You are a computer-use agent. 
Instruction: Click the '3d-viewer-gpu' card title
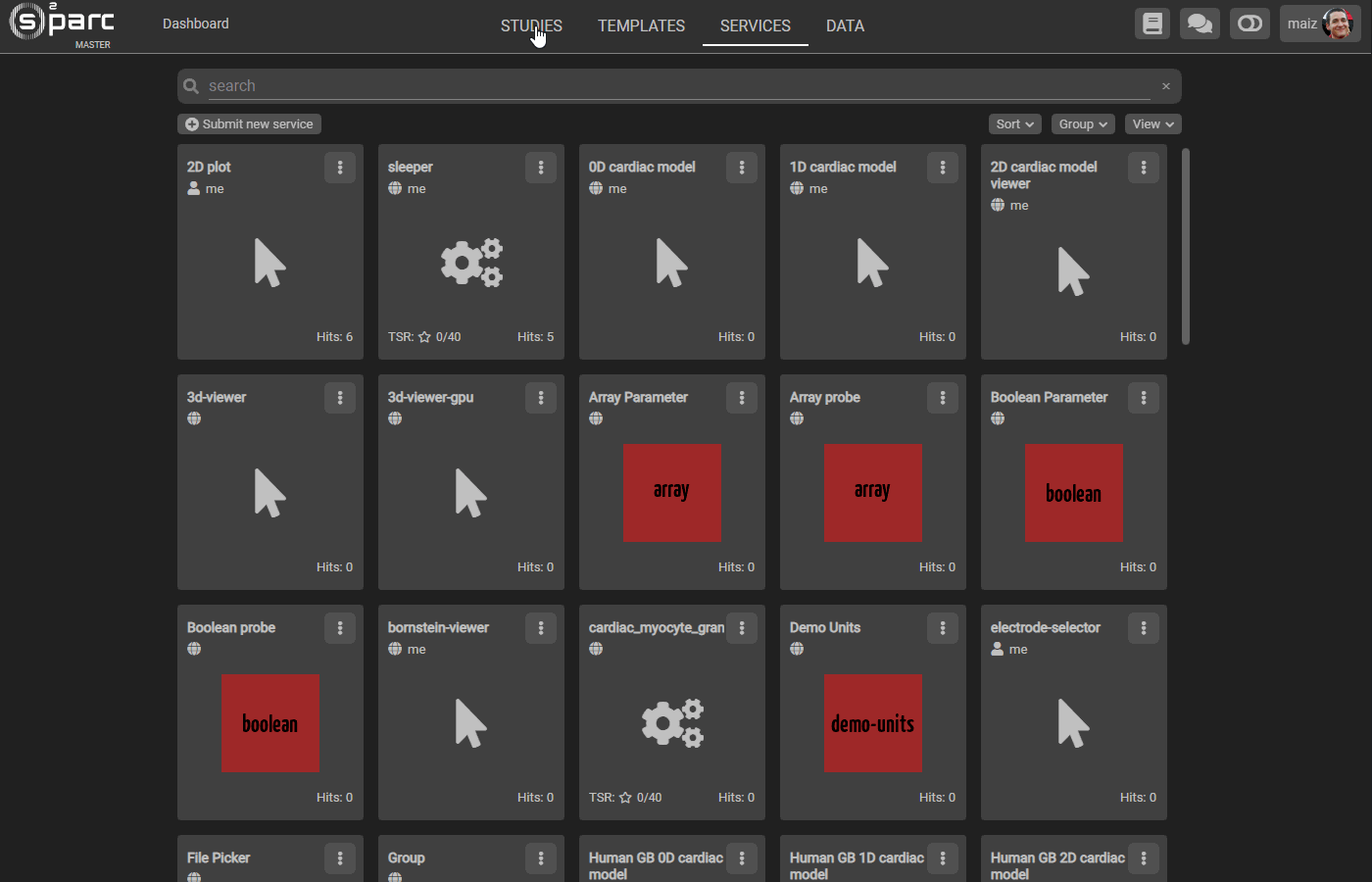pos(431,397)
